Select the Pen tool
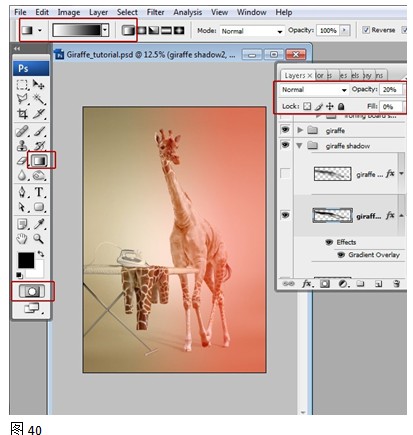Screen dimensions: 413x435 [x=22, y=192]
